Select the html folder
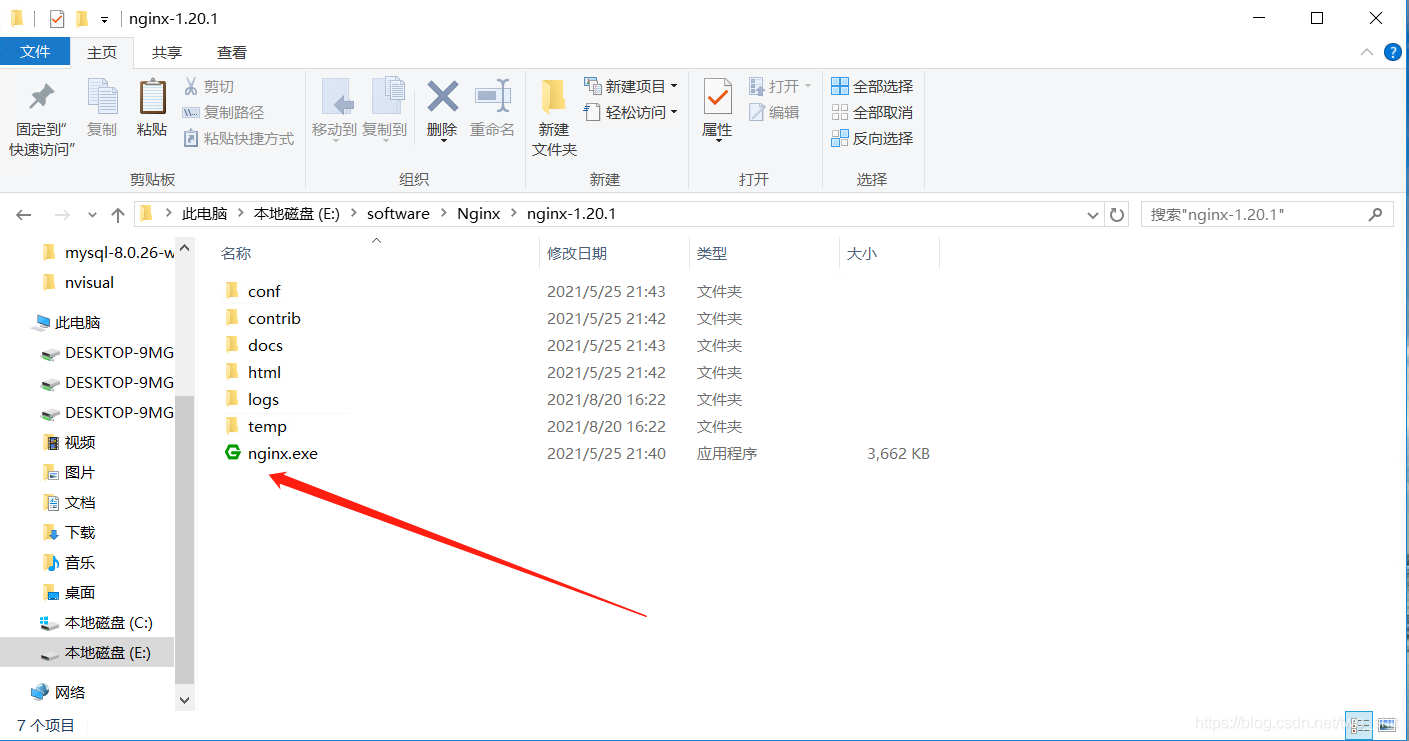 pyautogui.click(x=264, y=373)
